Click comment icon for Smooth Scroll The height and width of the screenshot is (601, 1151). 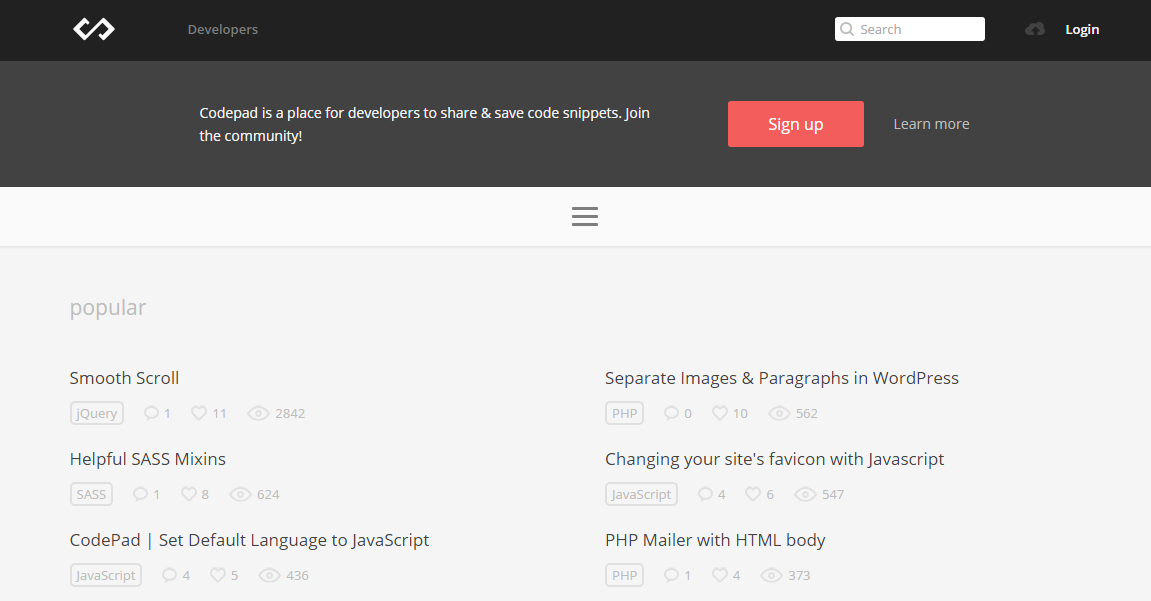point(151,413)
